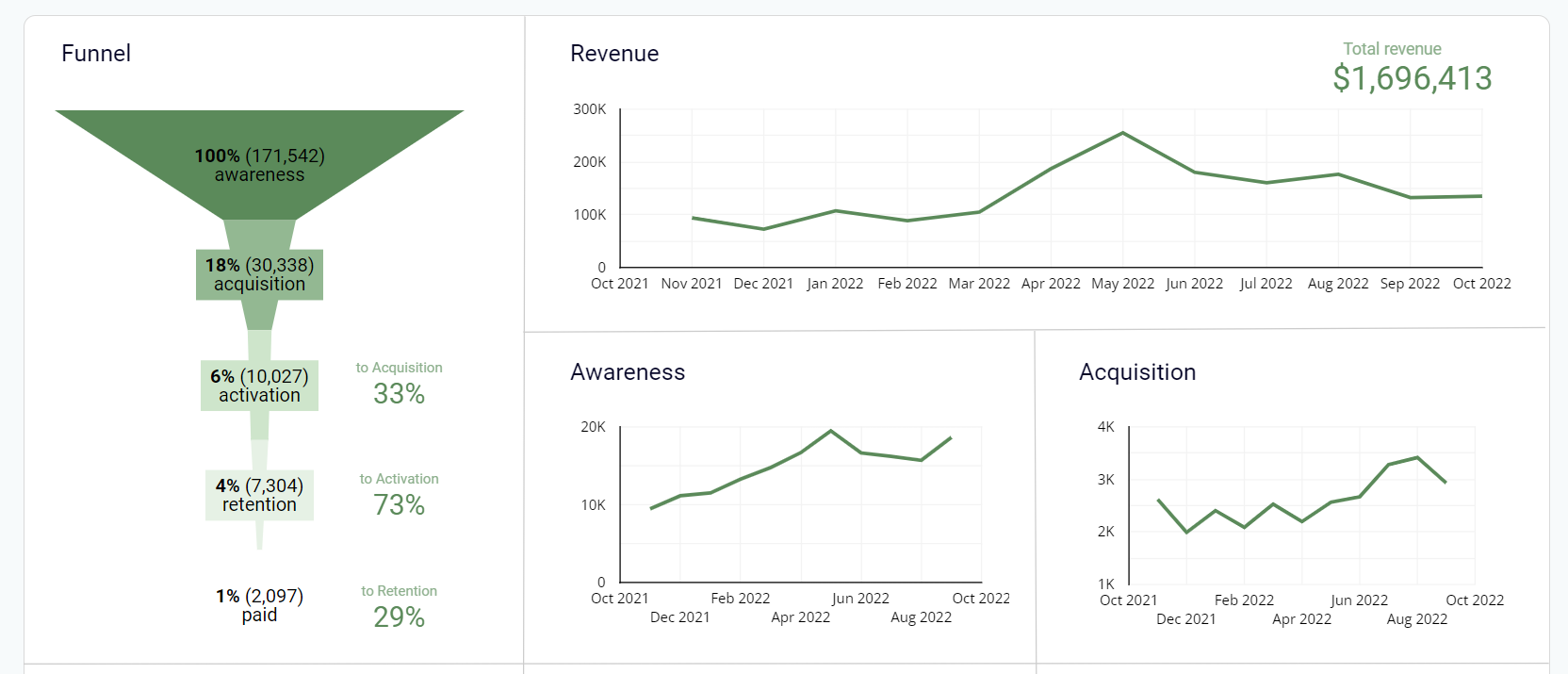This screenshot has width=1568, height=674.
Task: Click the 300K revenue axis label
Action: pyautogui.click(x=590, y=109)
